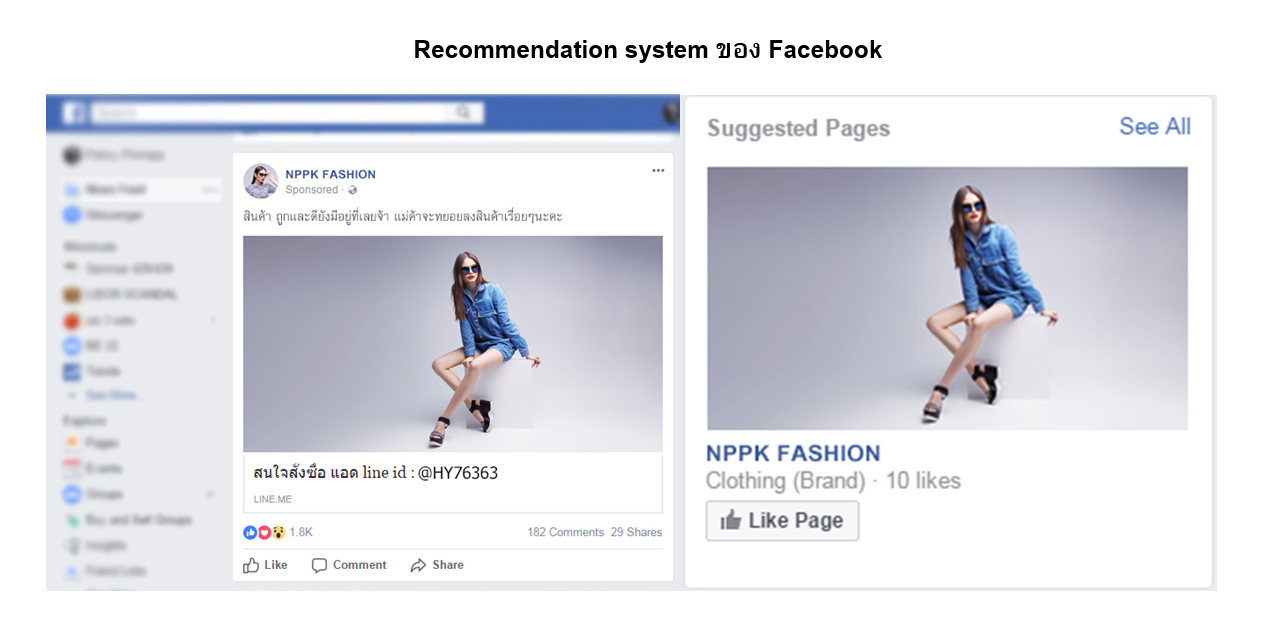Screen dimensions: 1268x638
Task: Click the Facebook logo icon
Action: point(74,113)
